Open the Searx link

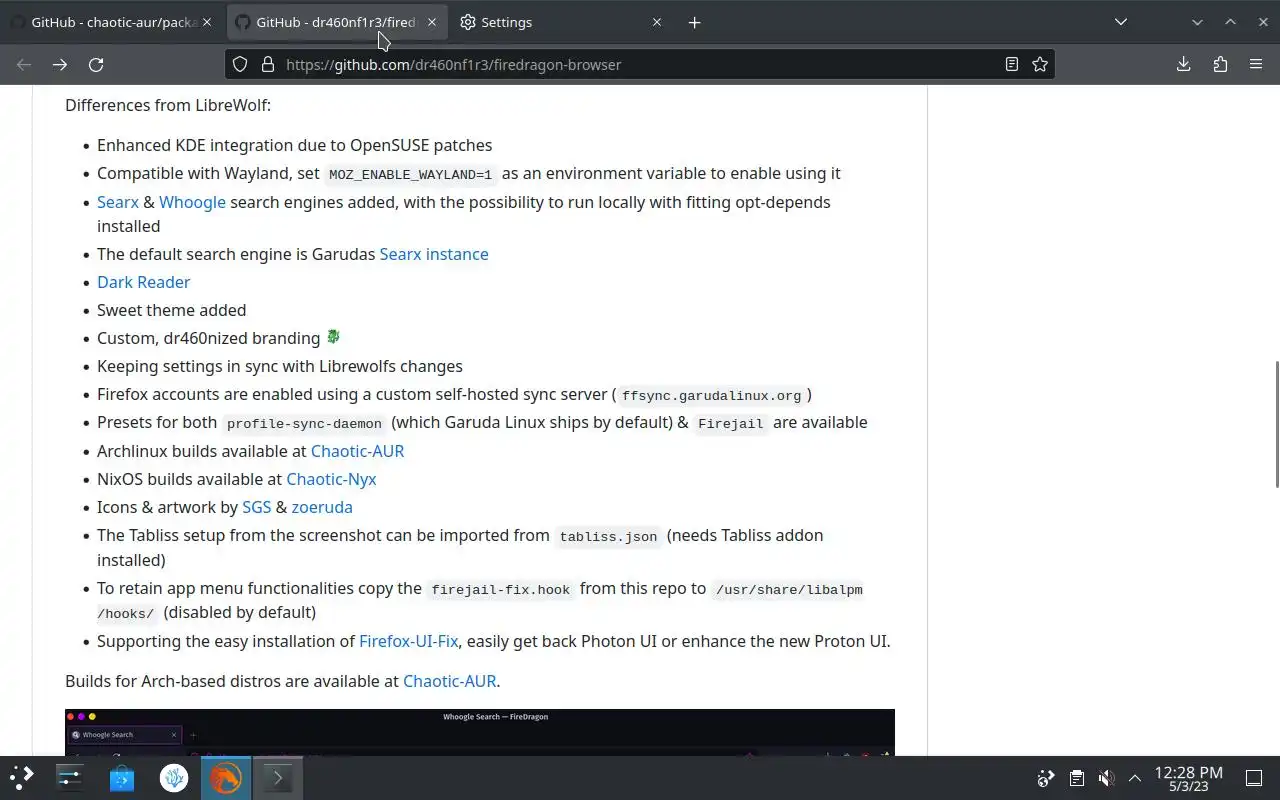point(118,202)
